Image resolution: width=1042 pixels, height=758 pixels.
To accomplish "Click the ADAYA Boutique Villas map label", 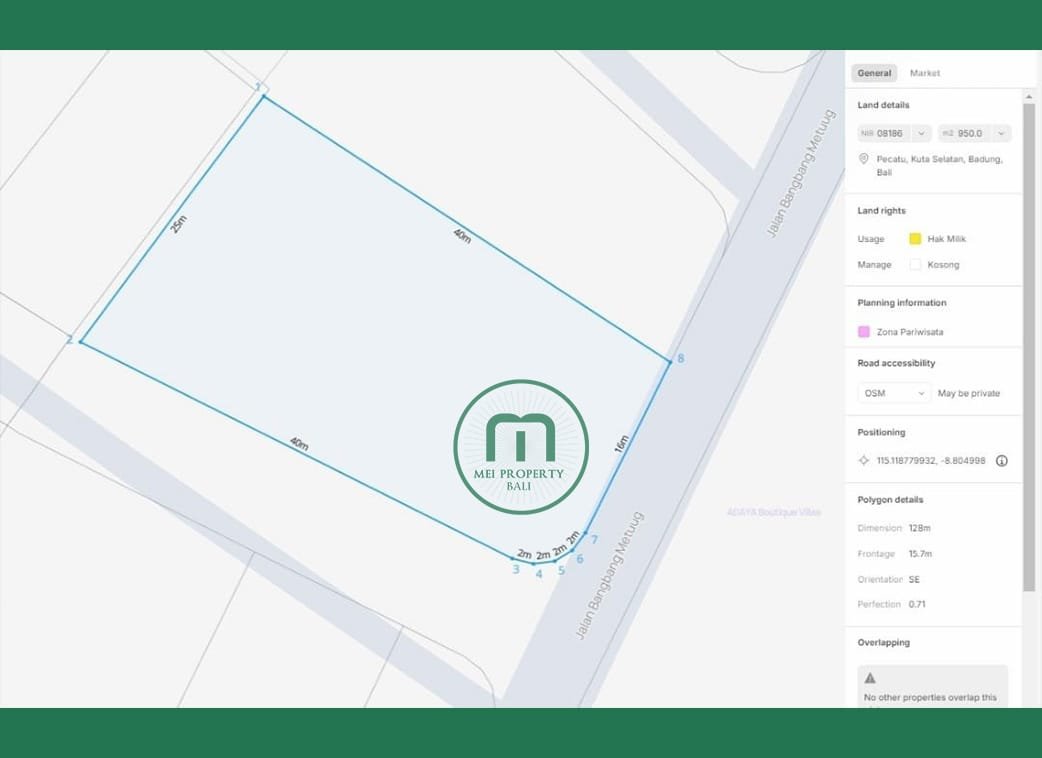I will (x=773, y=512).
